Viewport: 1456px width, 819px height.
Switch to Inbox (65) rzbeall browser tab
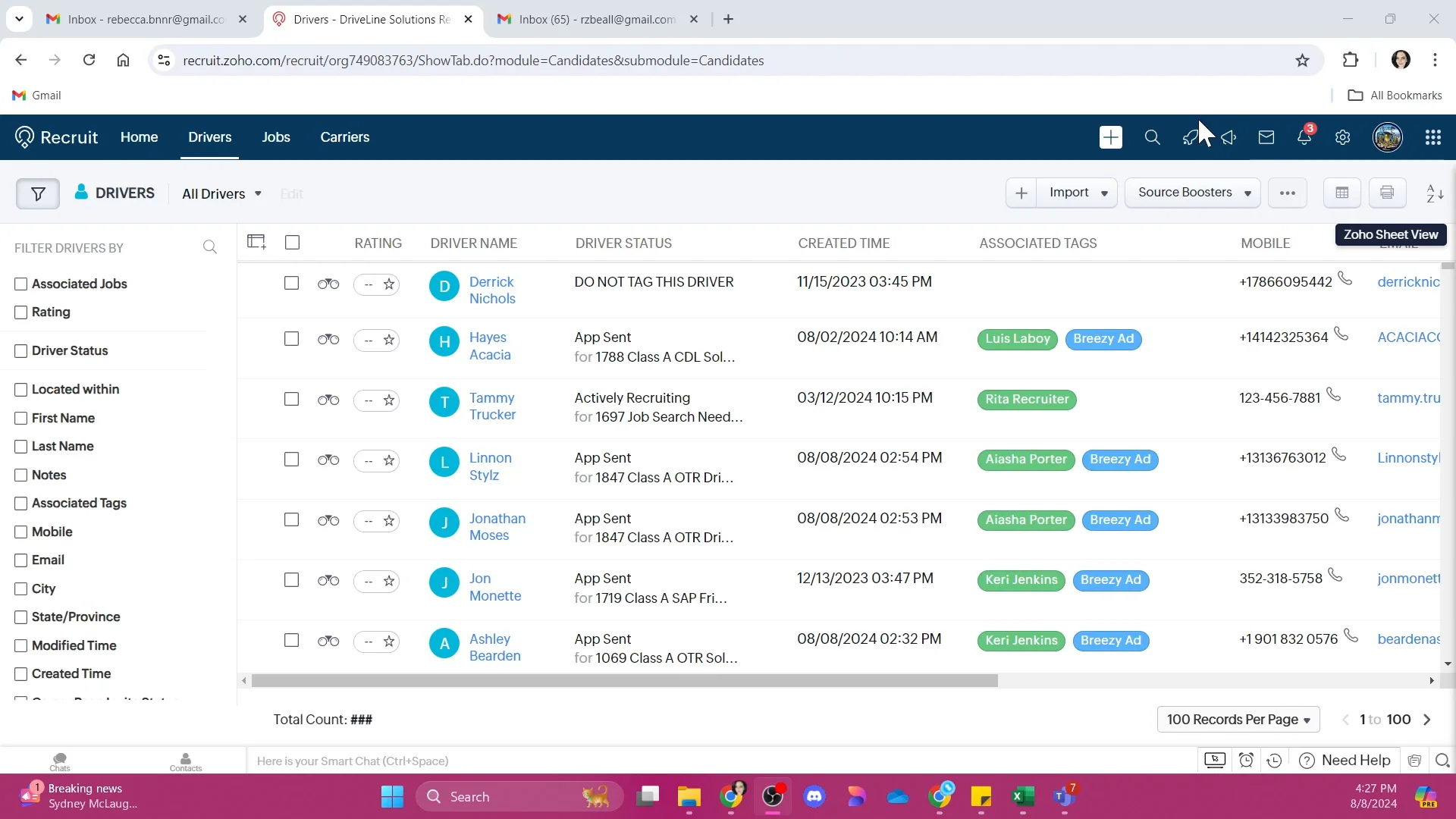(597, 19)
